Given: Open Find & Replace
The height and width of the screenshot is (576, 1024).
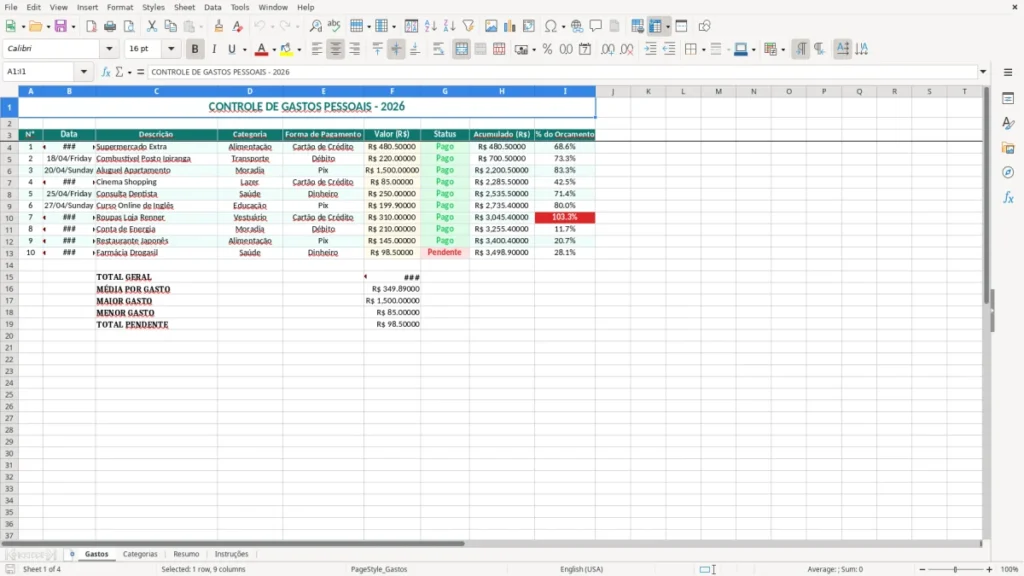Looking at the screenshot, I should [x=315, y=26].
